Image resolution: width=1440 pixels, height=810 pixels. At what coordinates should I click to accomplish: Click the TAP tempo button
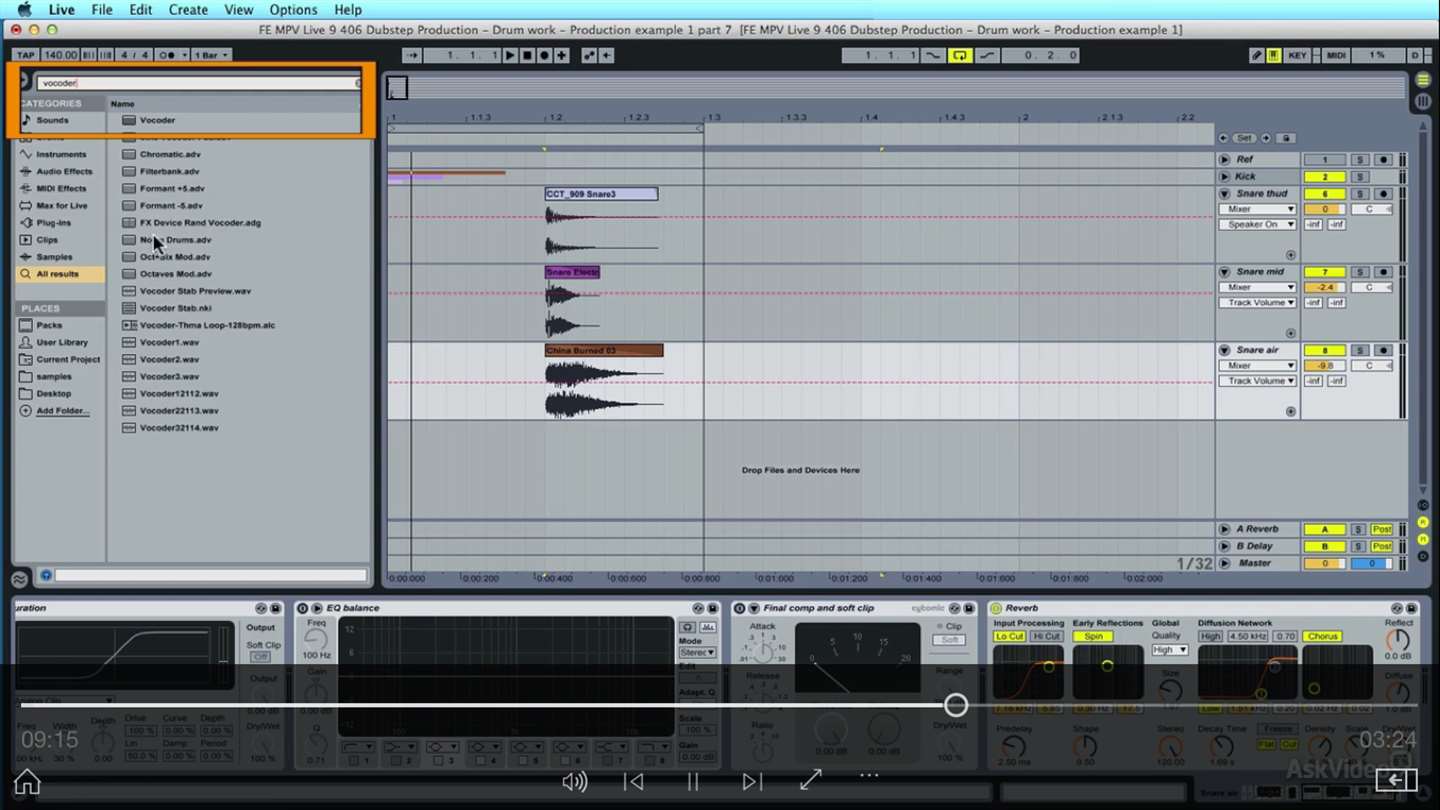pos(25,55)
